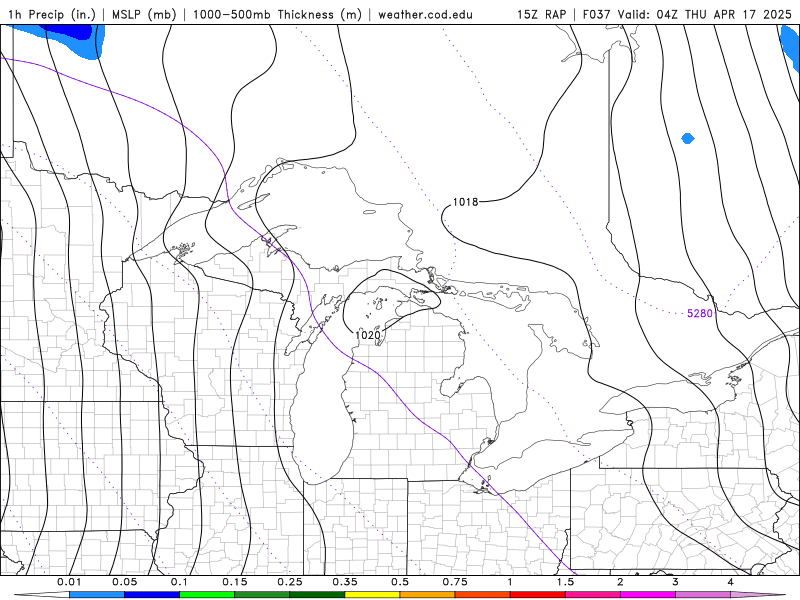This screenshot has height=600, width=800.
Task: Click the 0.01 legend value
Action: pos(69,582)
